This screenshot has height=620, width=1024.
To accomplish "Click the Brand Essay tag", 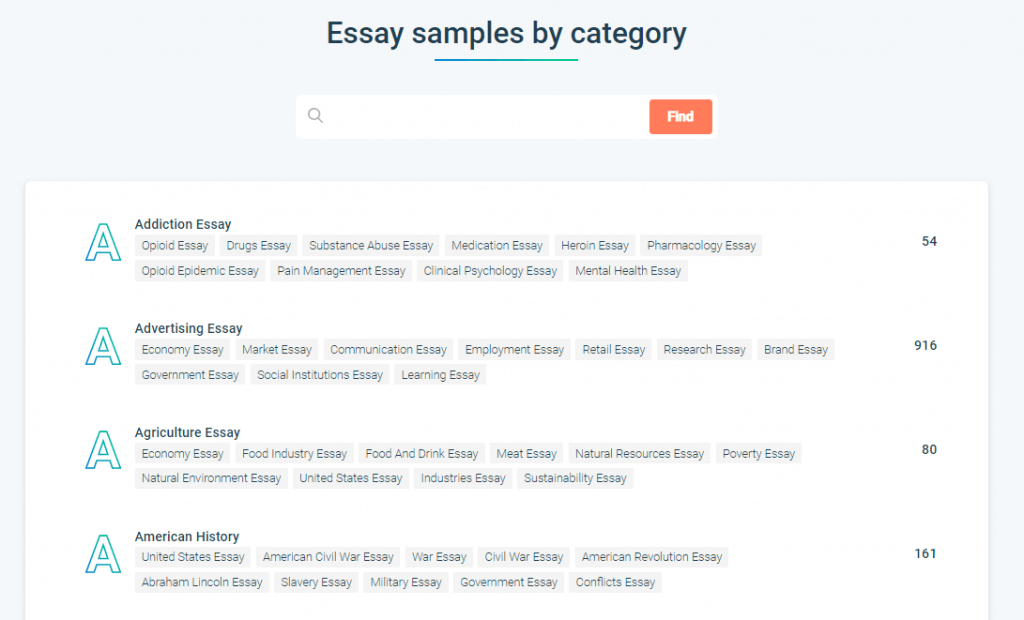I will point(795,349).
